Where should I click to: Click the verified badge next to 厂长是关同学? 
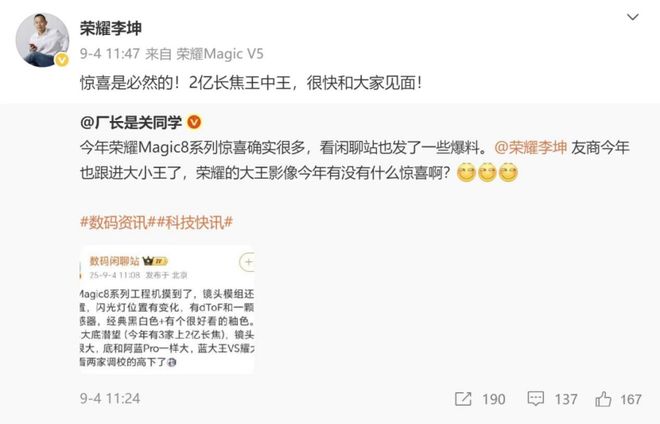click(194, 123)
